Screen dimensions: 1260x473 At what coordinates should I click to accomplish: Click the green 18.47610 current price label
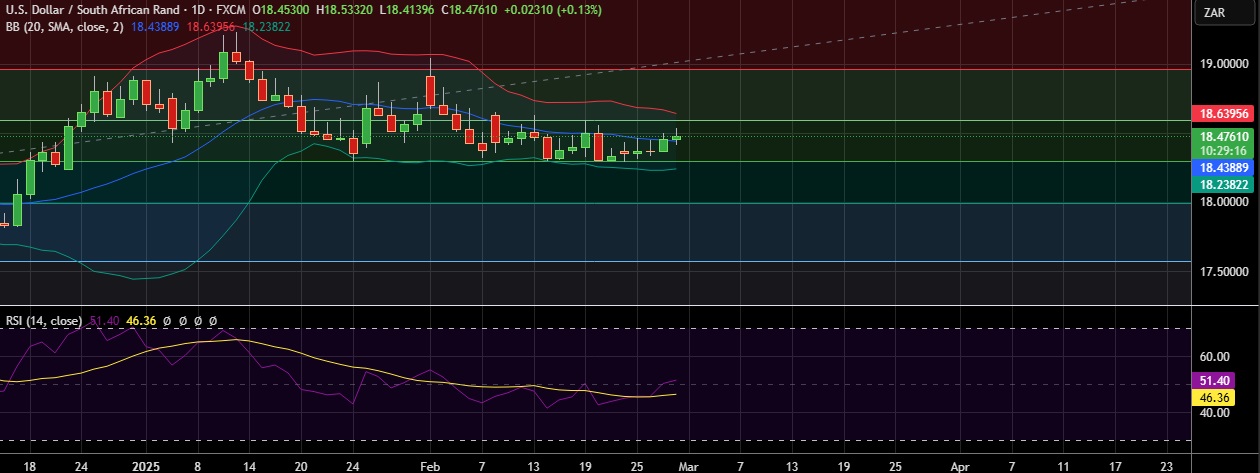tap(1224, 136)
